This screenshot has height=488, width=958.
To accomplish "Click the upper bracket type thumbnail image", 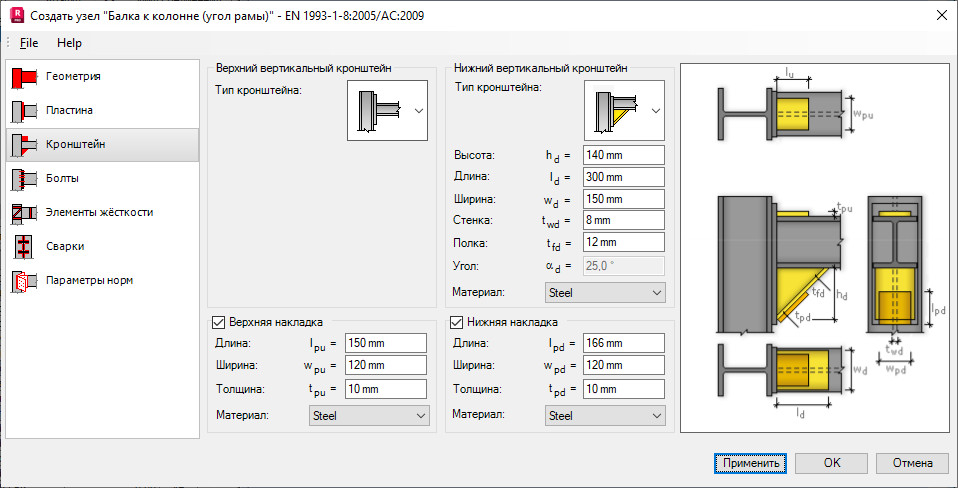I will tap(379, 111).
